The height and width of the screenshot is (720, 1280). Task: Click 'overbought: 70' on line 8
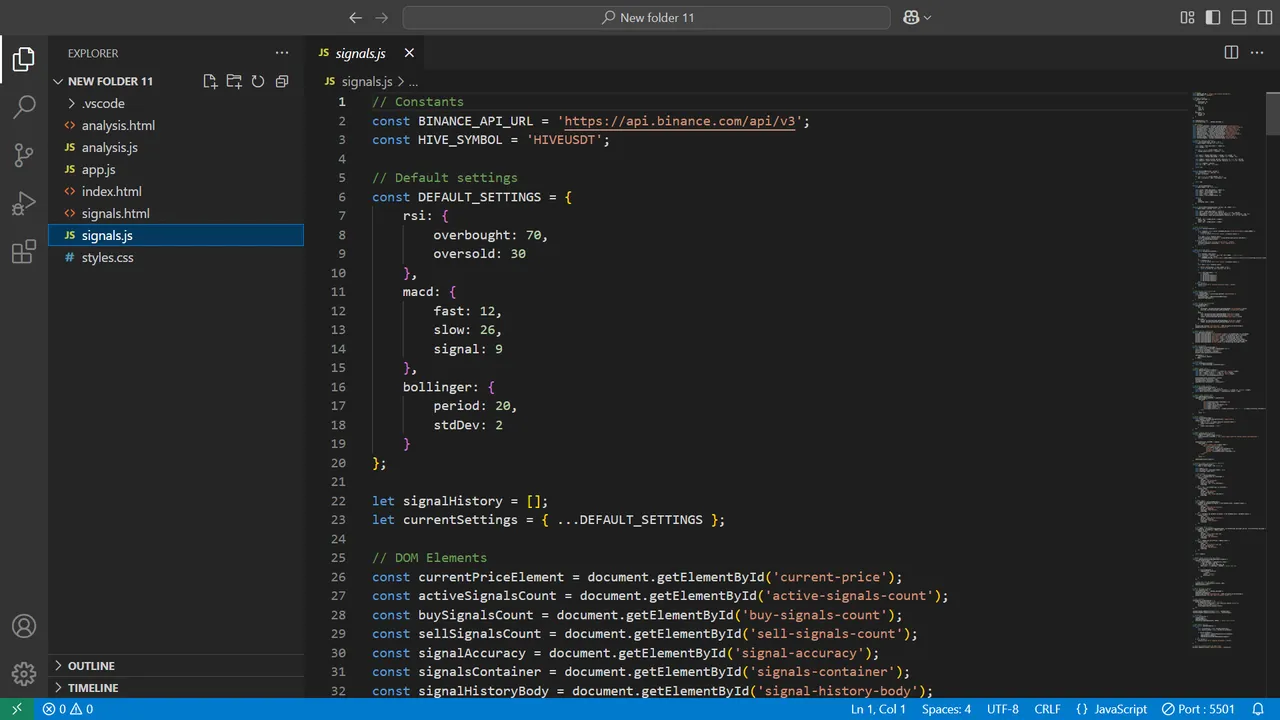coord(487,235)
